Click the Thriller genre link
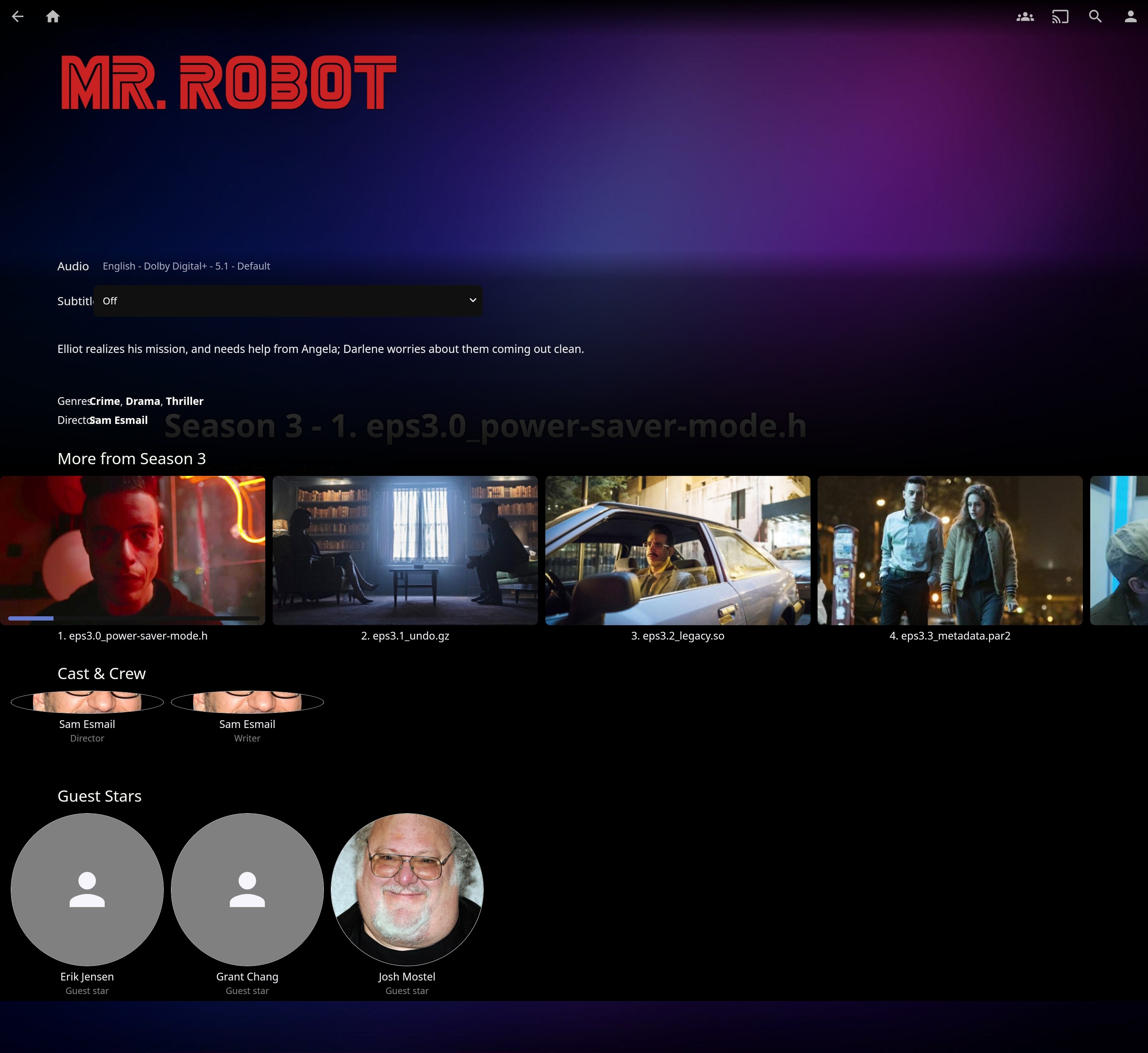1148x1053 pixels. 184,401
